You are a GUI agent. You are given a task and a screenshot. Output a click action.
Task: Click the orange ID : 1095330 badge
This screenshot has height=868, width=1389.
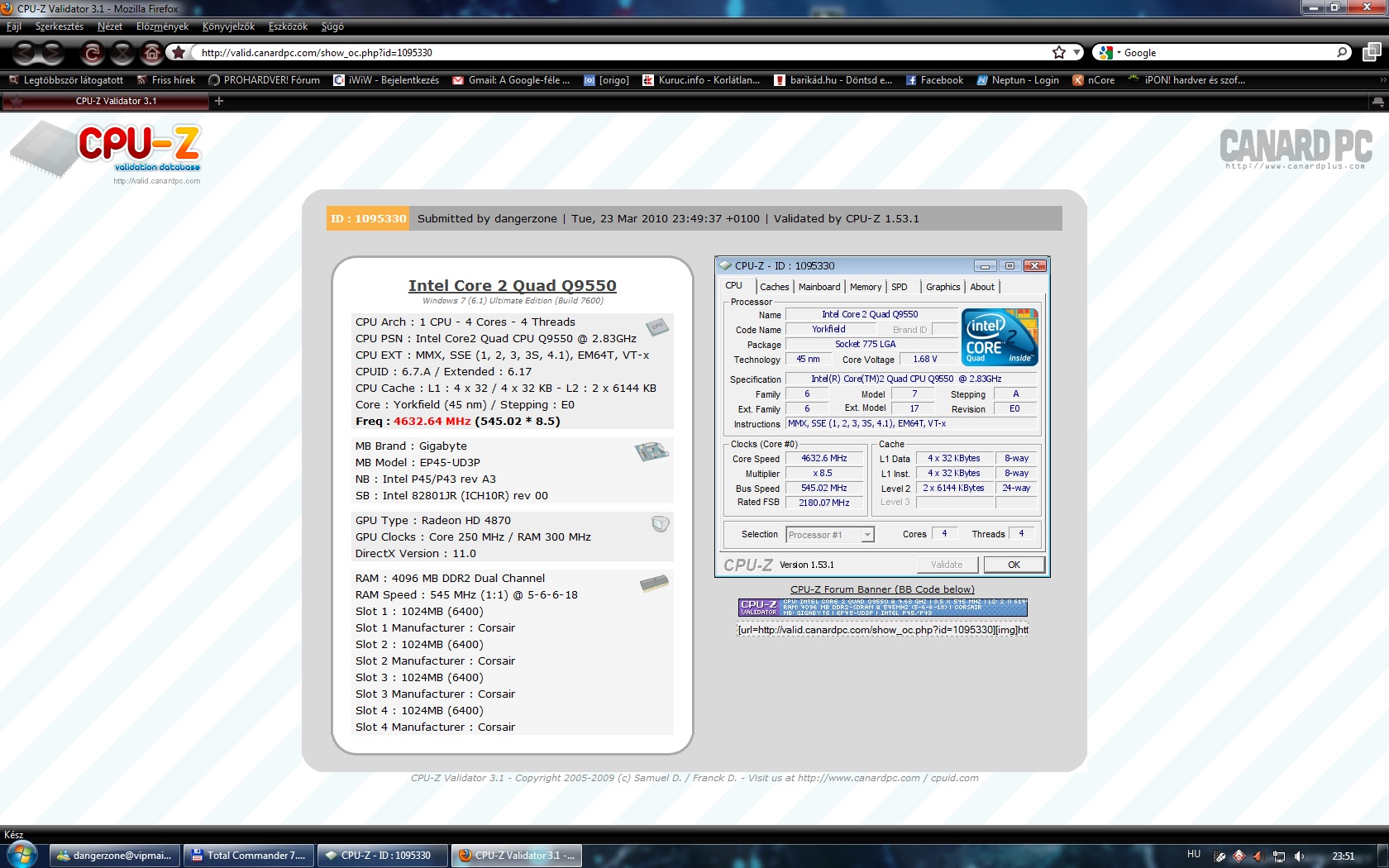368,218
